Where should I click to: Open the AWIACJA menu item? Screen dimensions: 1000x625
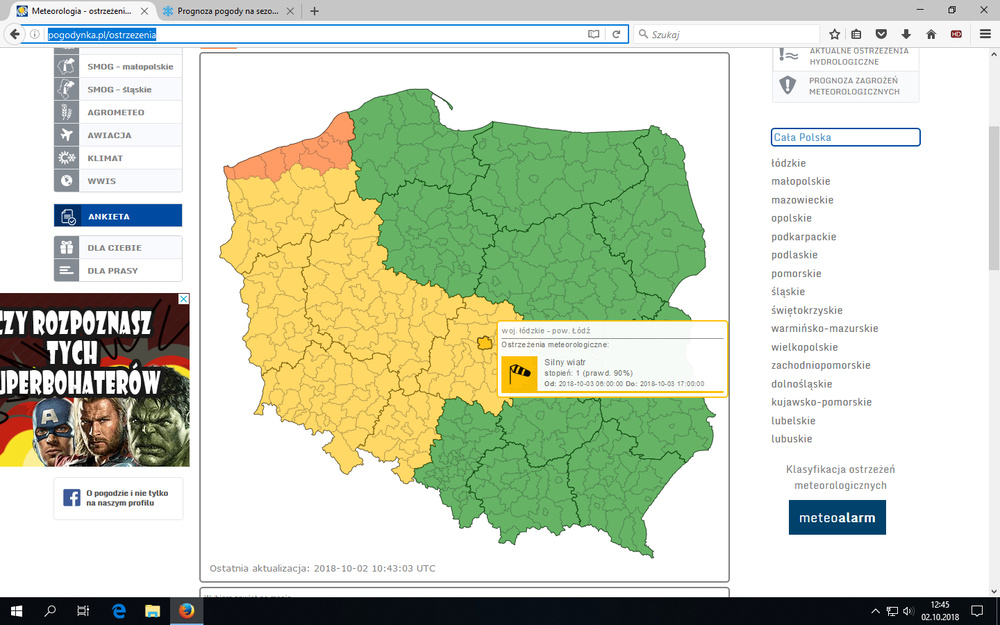click(x=118, y=135)
